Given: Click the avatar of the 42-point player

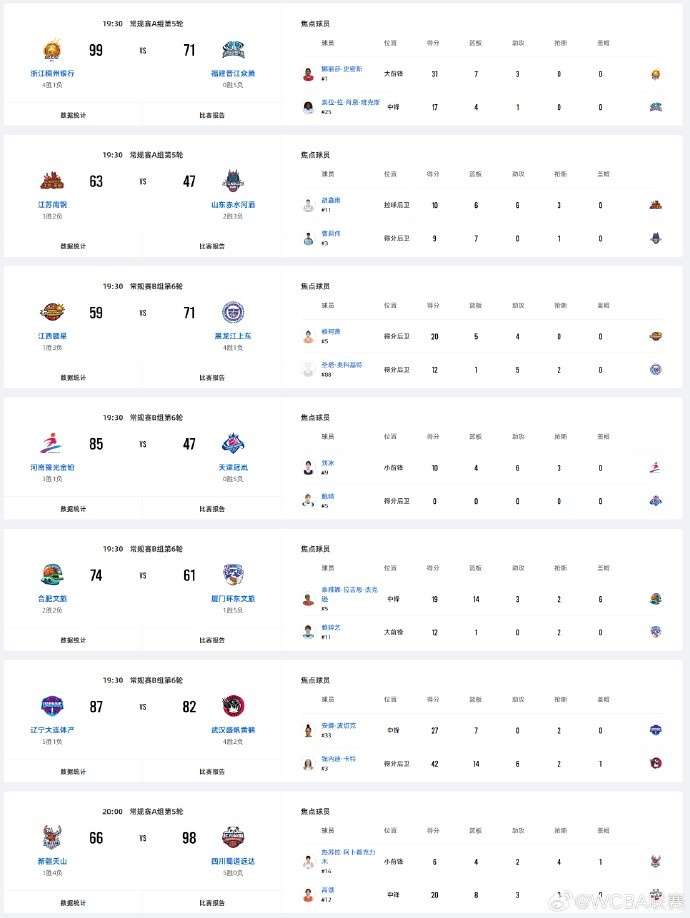Looking at the screenshot, I should tap(309, 763).
